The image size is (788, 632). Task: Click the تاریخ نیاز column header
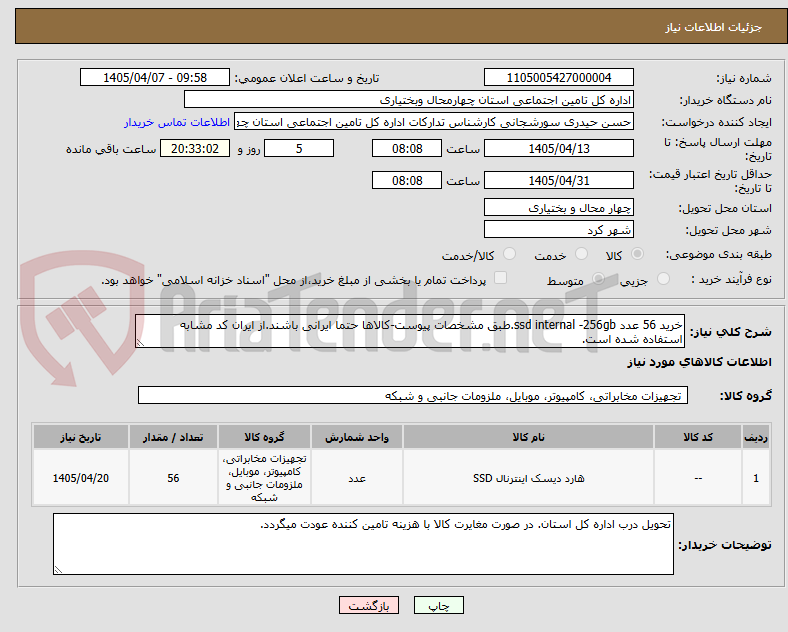(x=81, y=437)
